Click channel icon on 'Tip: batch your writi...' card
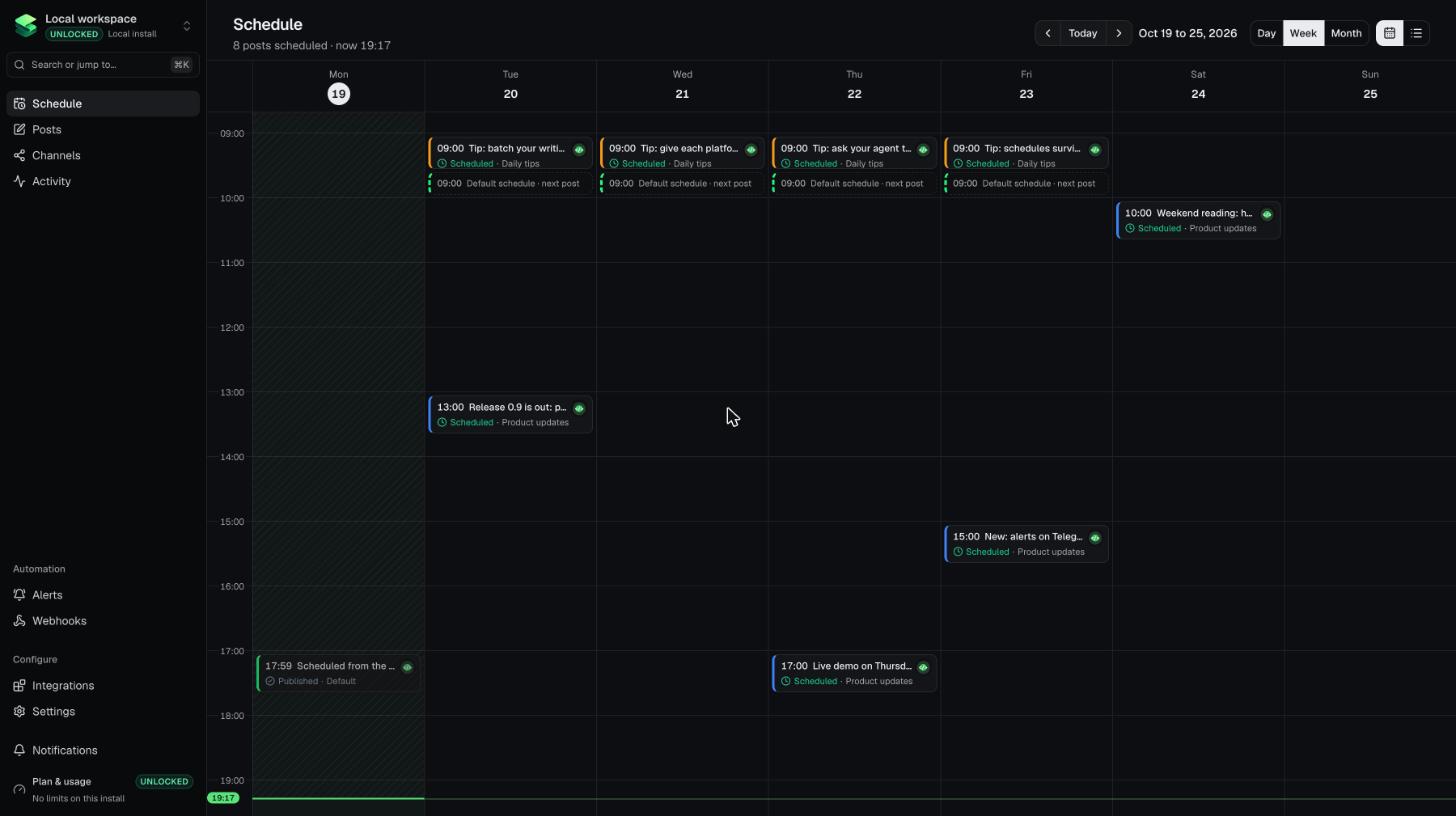The image size is (1456, 816). click(x=579, y=150)
